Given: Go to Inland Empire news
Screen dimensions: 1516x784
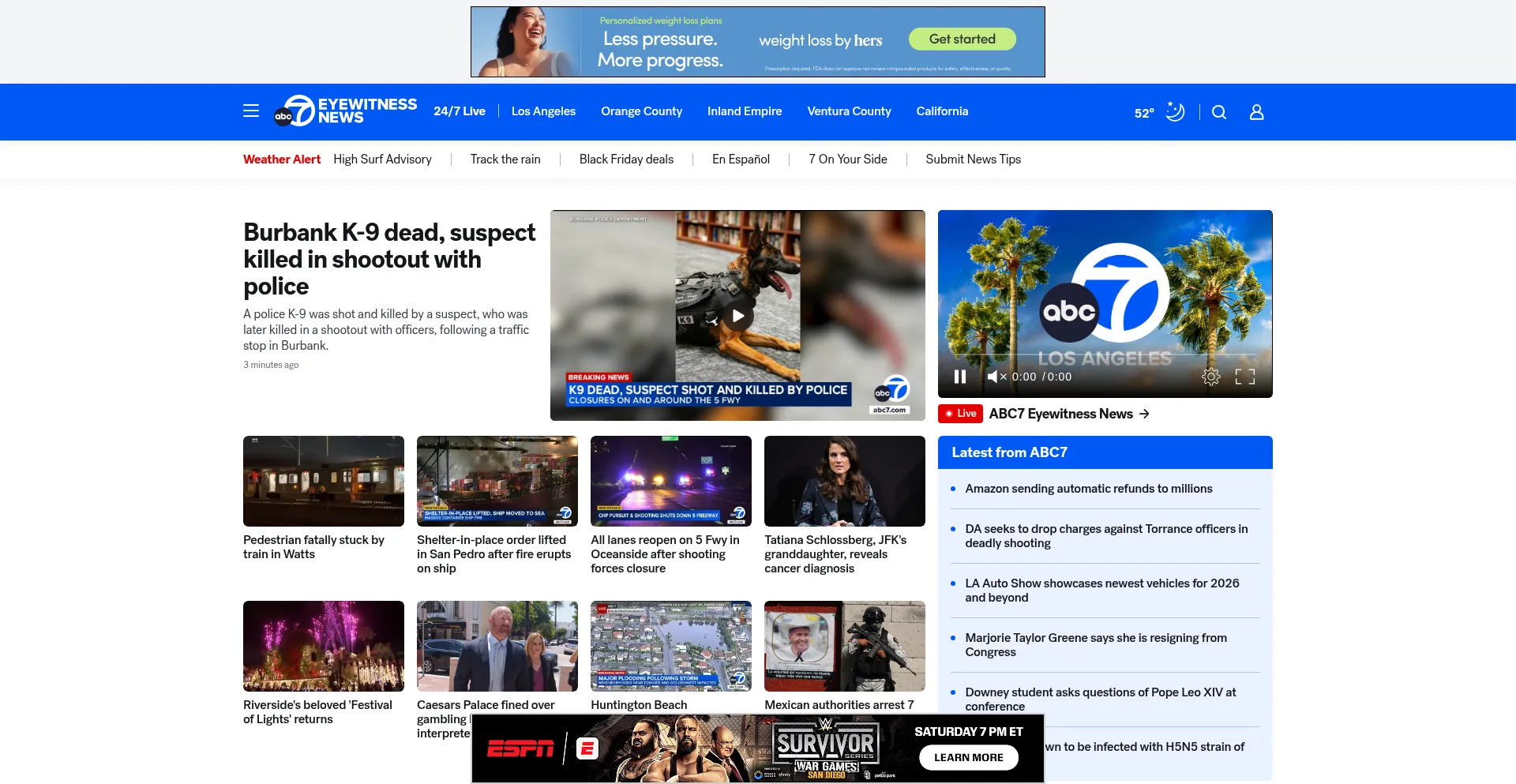Looking at the screenshot, I should click(744, 111).
